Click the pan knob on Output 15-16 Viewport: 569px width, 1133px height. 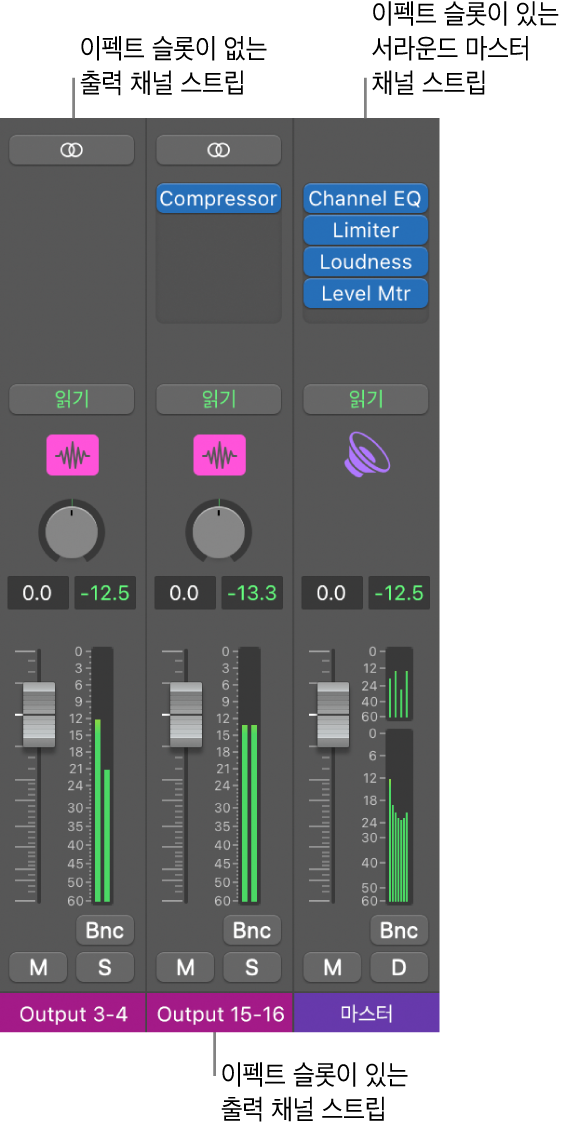coord(218,530)
